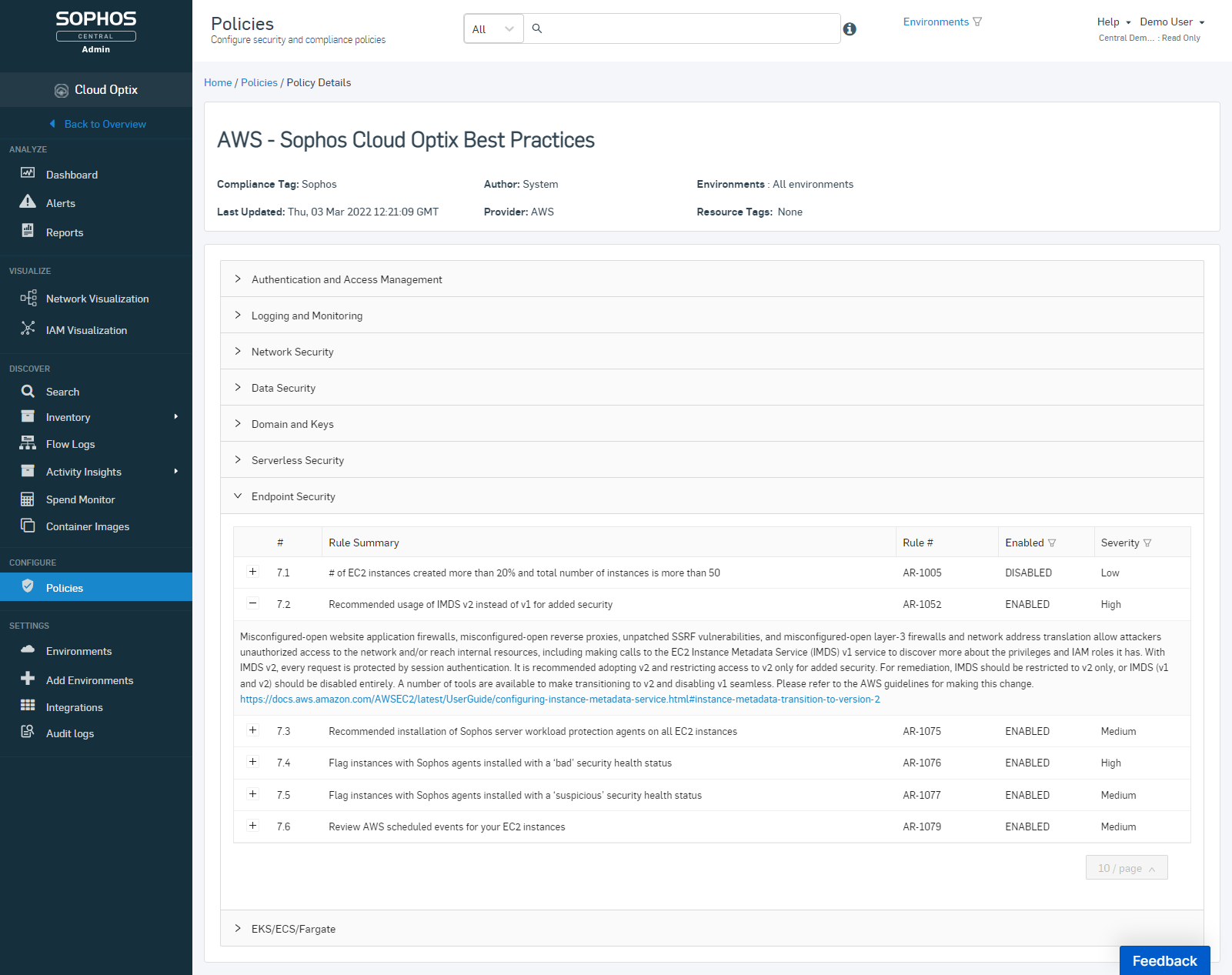Click the Dashboard chart icon in sidebar

click(28, 173)
